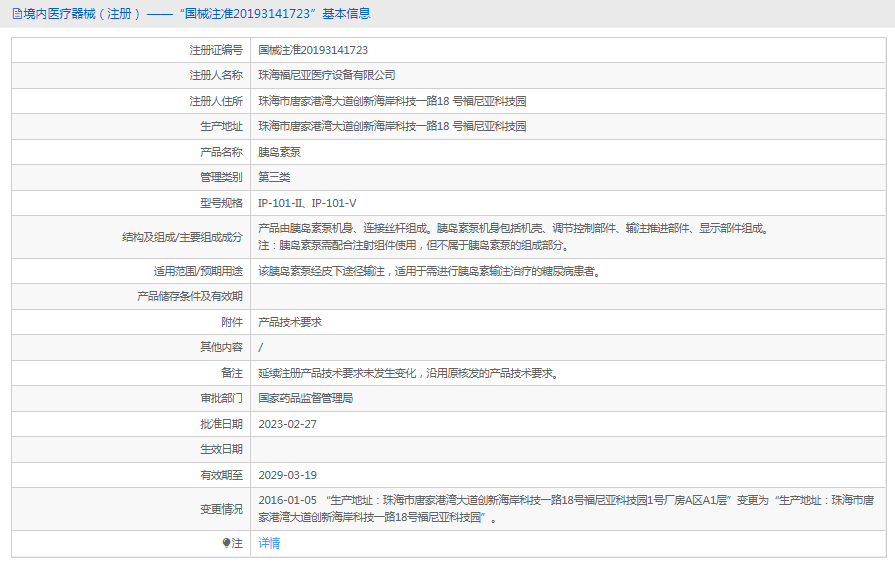895x565 pixels.
Task: Click expiry date 2029-03-19
Action: [x=287, y=475]
